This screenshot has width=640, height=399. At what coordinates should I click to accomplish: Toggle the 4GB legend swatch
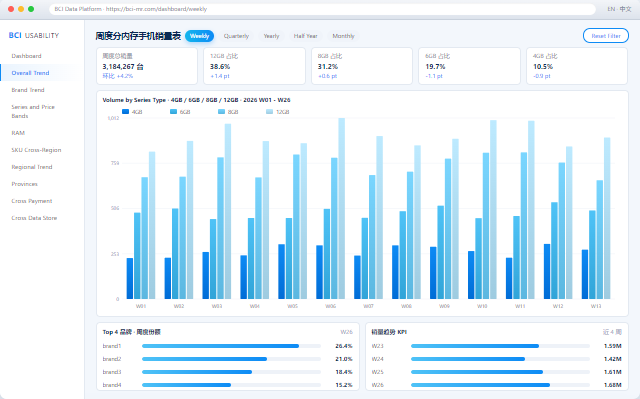coord(125,111)
